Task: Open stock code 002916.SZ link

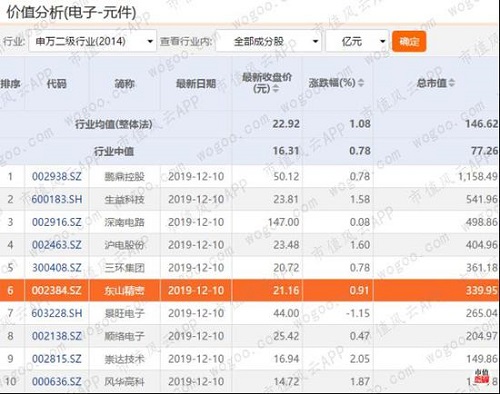Action: coord(57,222)
